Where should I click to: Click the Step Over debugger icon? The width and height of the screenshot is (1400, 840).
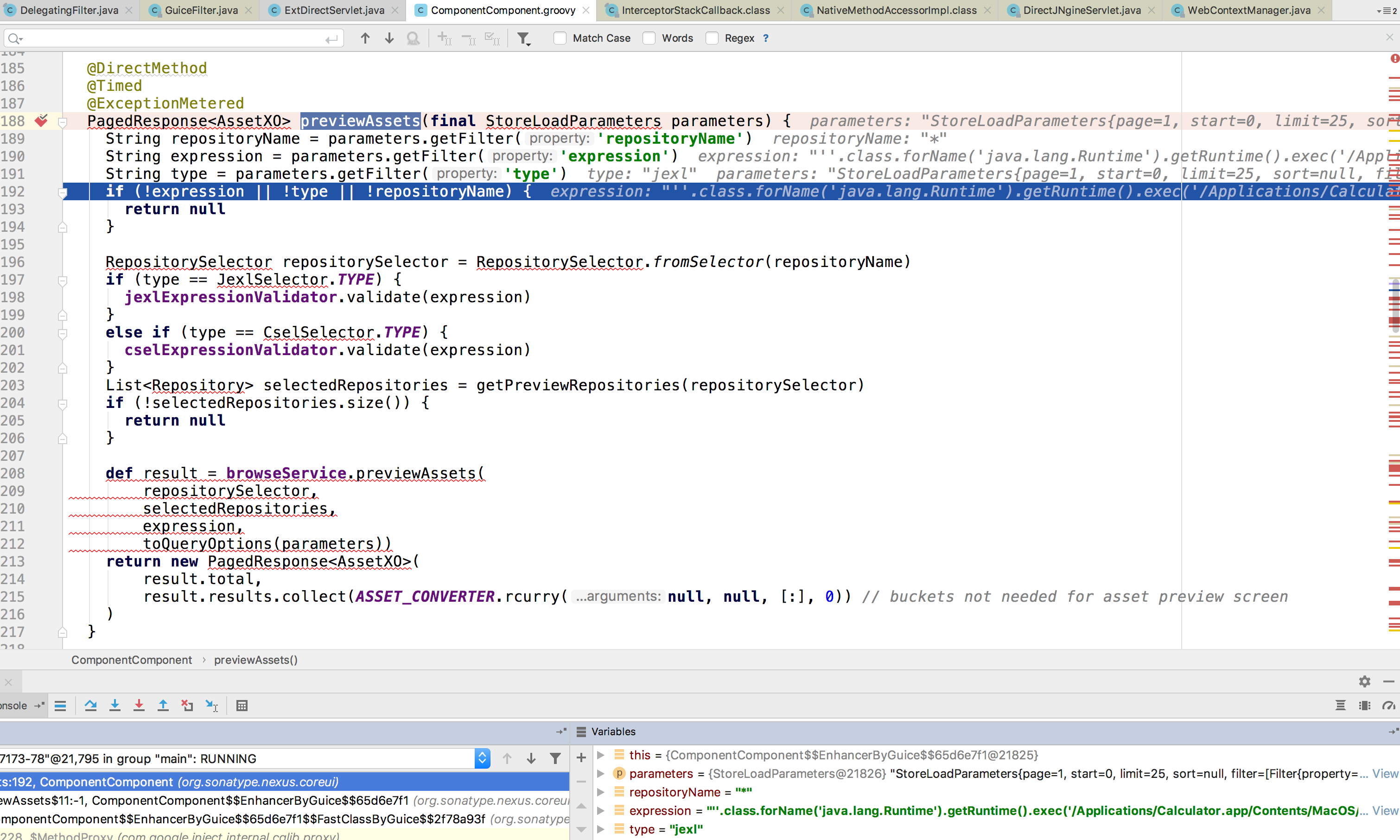[90, 705]
